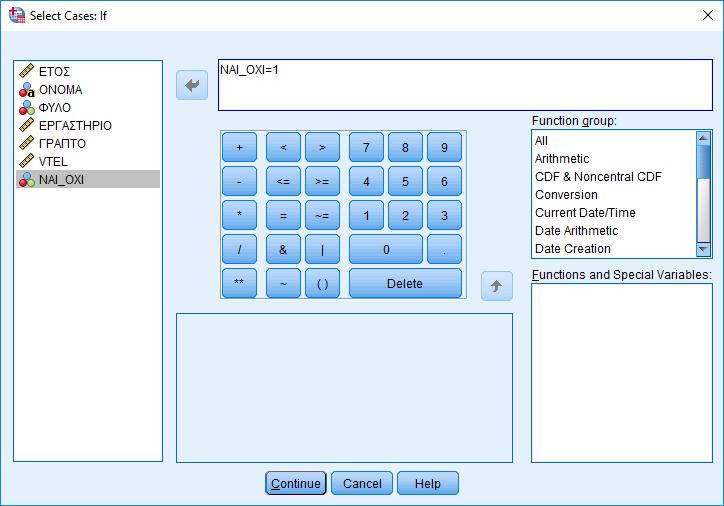The image size is (724, 506).
Task: Choose CDF & Noncentral CDF group
Action: click(614, 176)
